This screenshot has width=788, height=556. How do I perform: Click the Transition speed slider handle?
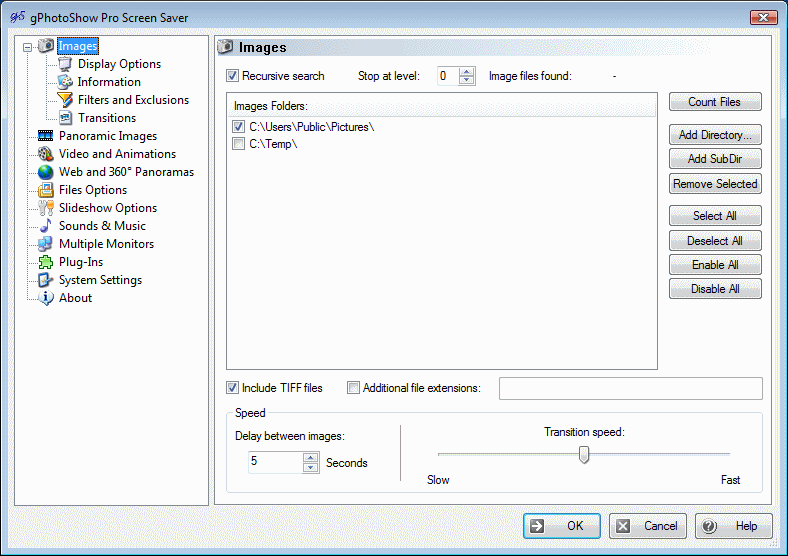[x=583, y=454]
